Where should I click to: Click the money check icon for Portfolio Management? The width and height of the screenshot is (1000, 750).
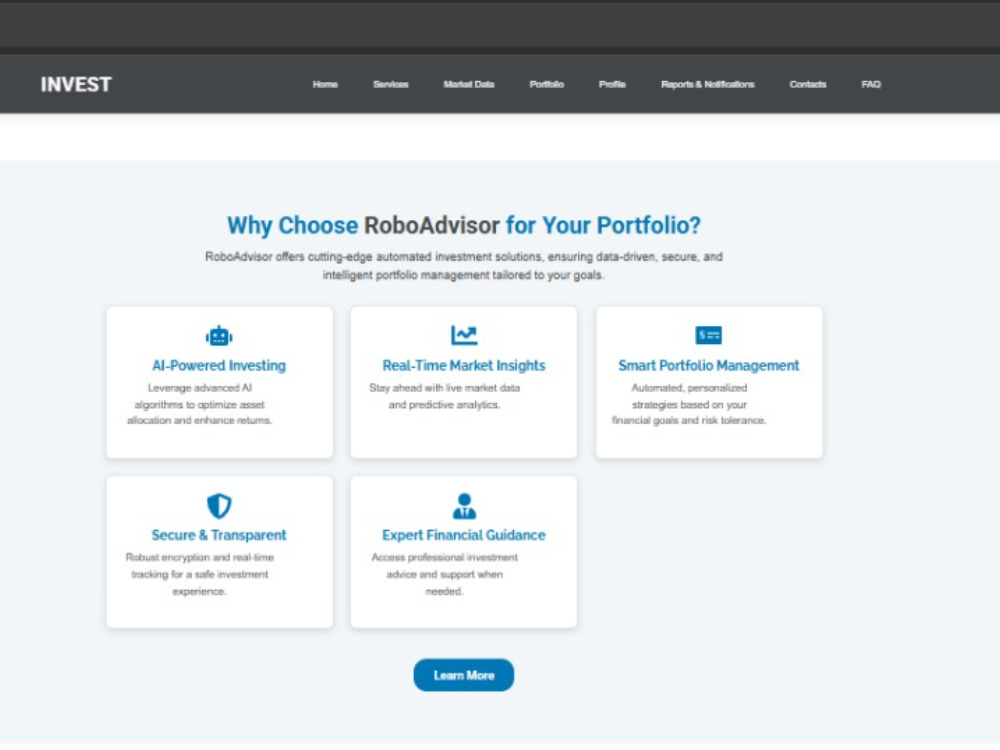pos(709,335)
